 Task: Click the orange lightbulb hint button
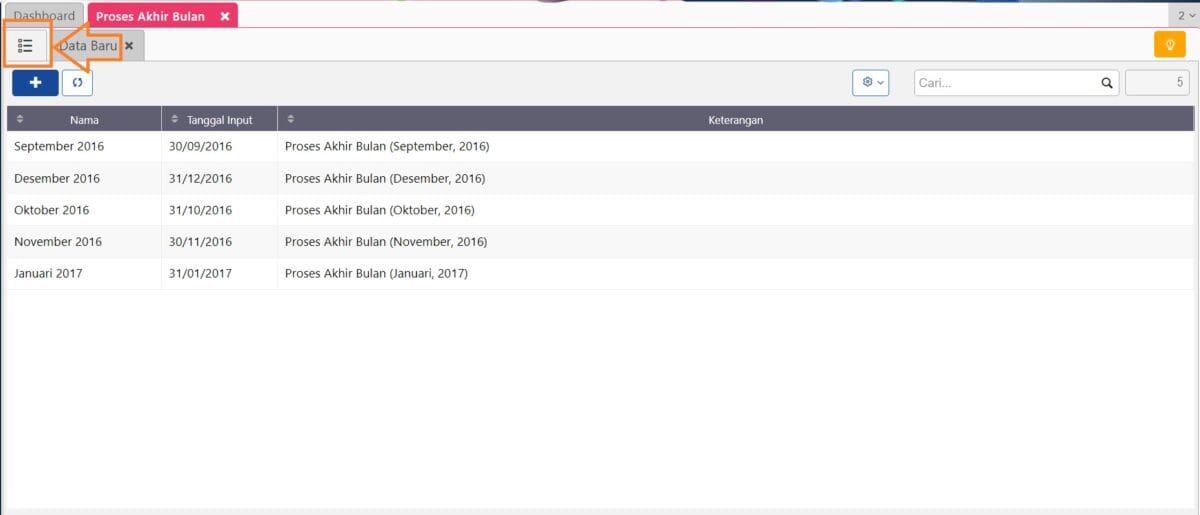(x=1169, y=45)
